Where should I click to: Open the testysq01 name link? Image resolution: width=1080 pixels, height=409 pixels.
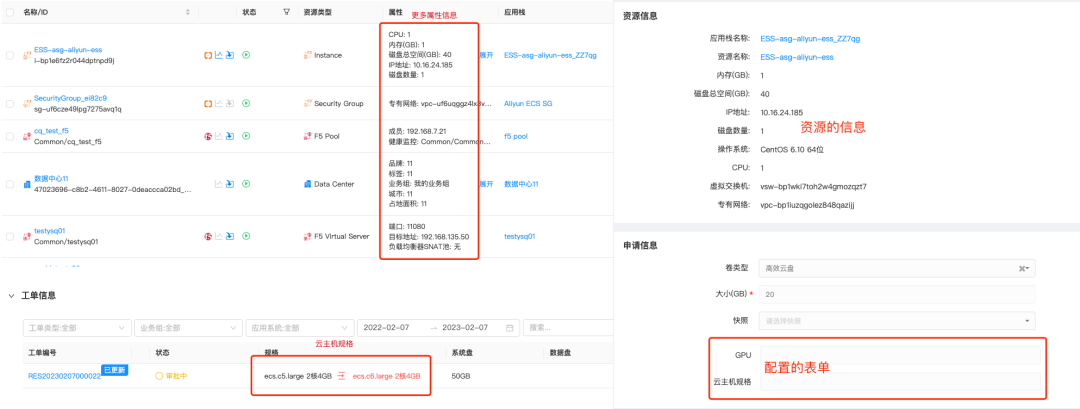(x=50, y=231)
